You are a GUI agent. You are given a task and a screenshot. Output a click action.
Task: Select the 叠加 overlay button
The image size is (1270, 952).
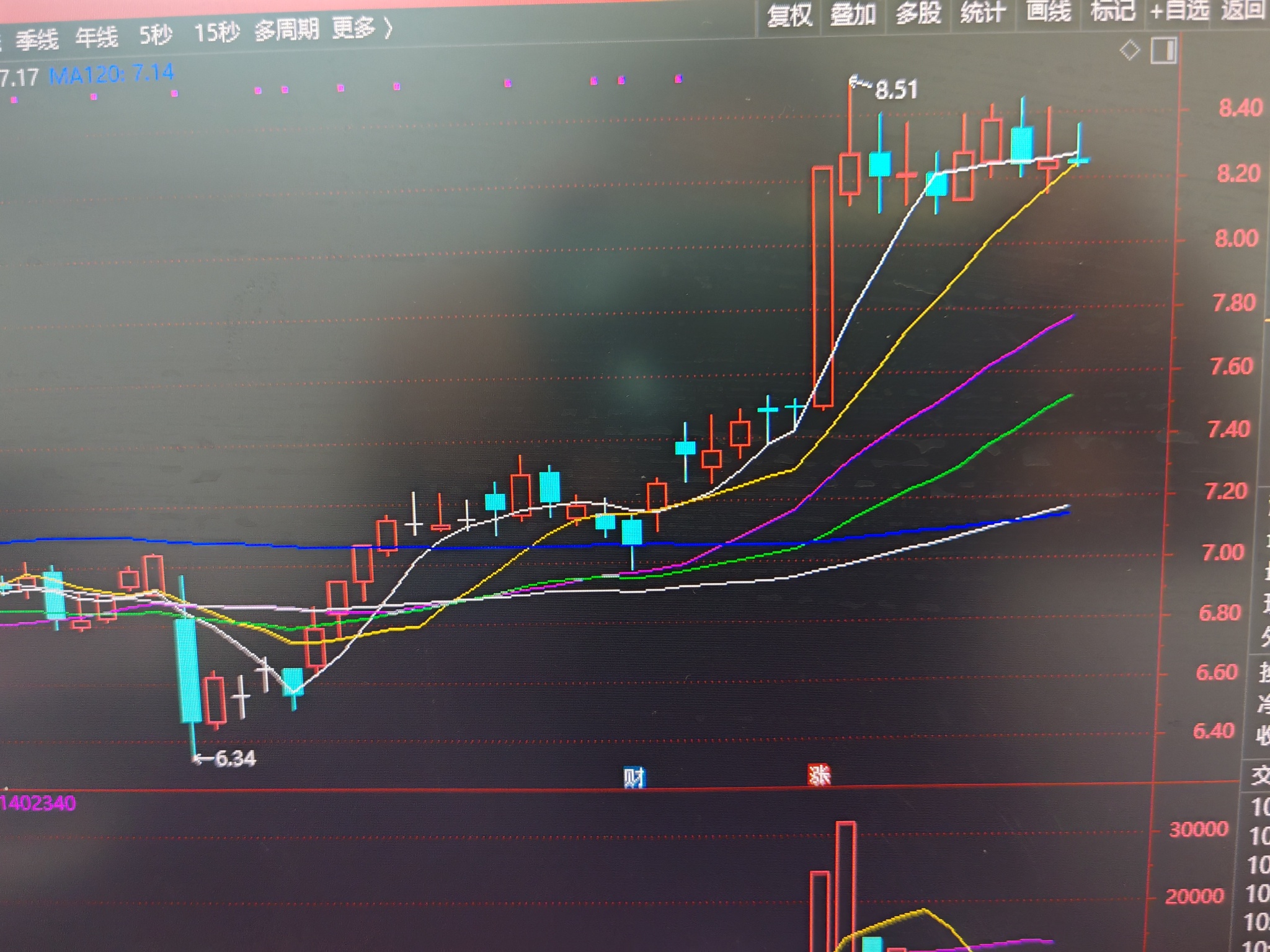tap(853, 14)
